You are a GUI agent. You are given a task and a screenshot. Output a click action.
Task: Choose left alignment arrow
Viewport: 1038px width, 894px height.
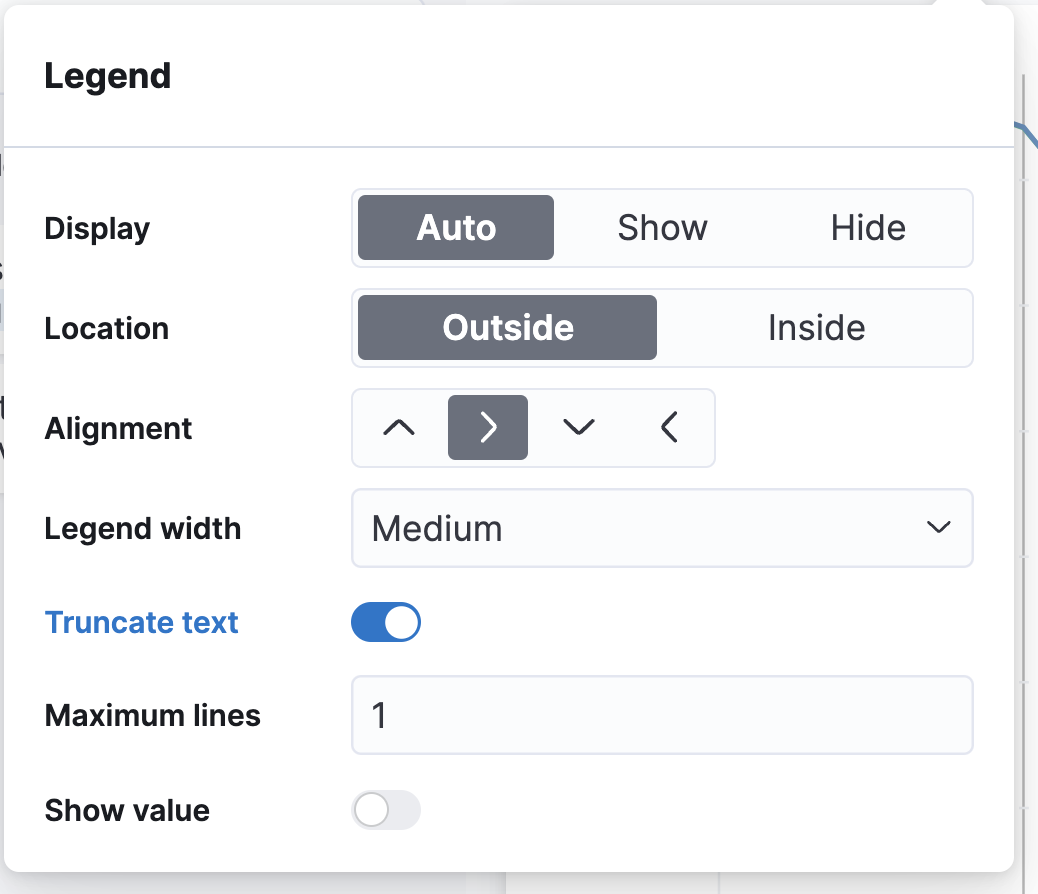(669, 428)
